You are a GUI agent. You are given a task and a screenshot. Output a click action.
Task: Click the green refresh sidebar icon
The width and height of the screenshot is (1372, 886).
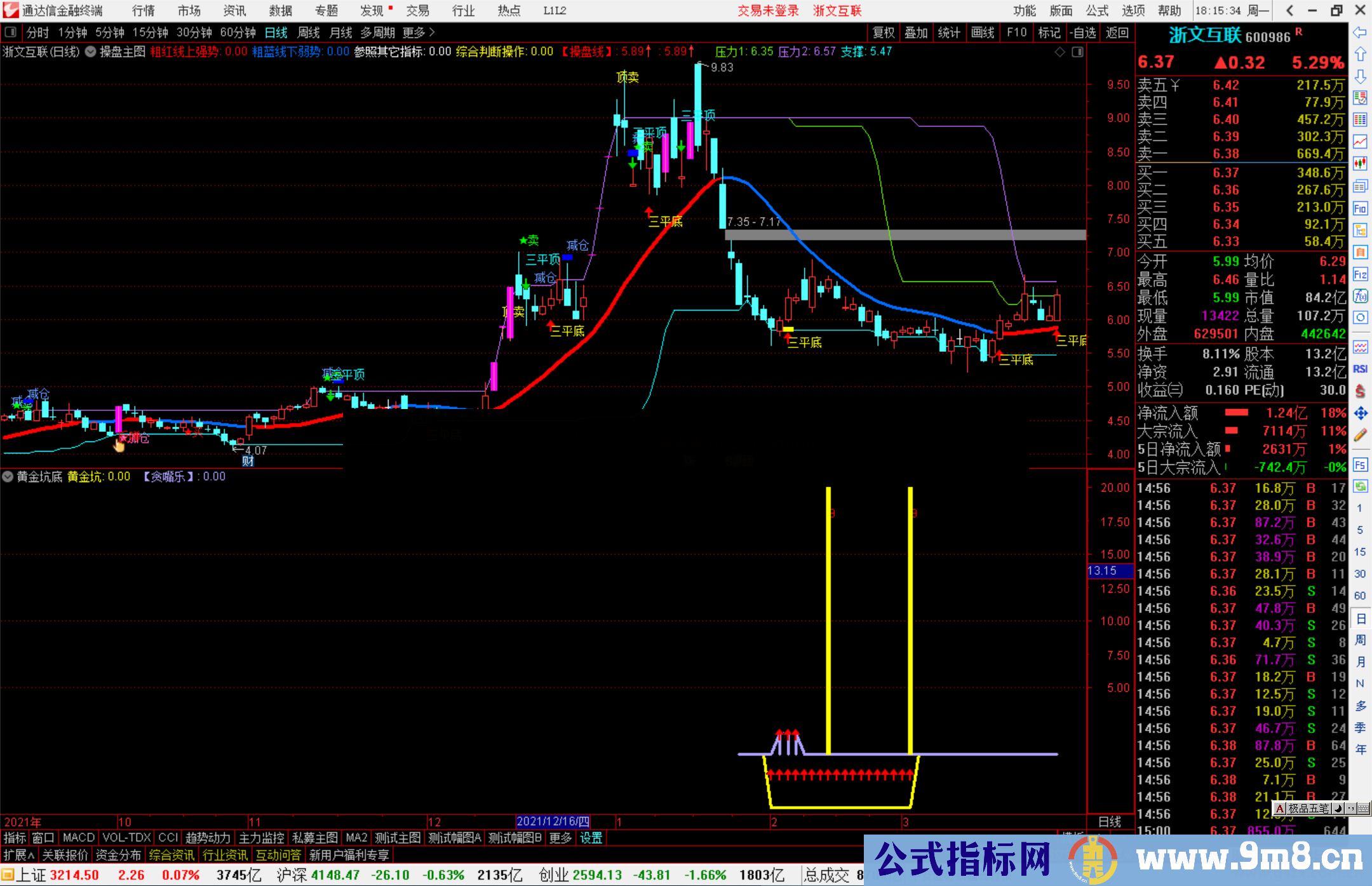(1360, 487)
